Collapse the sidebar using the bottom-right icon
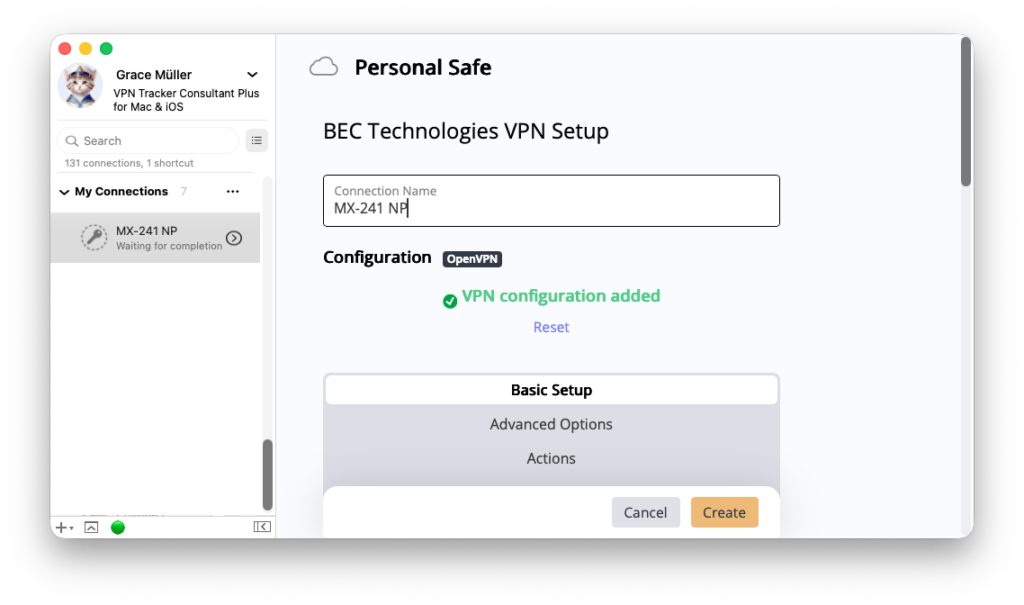The width and height of the screenshot is (1024, 605). (x=262, y=527)
